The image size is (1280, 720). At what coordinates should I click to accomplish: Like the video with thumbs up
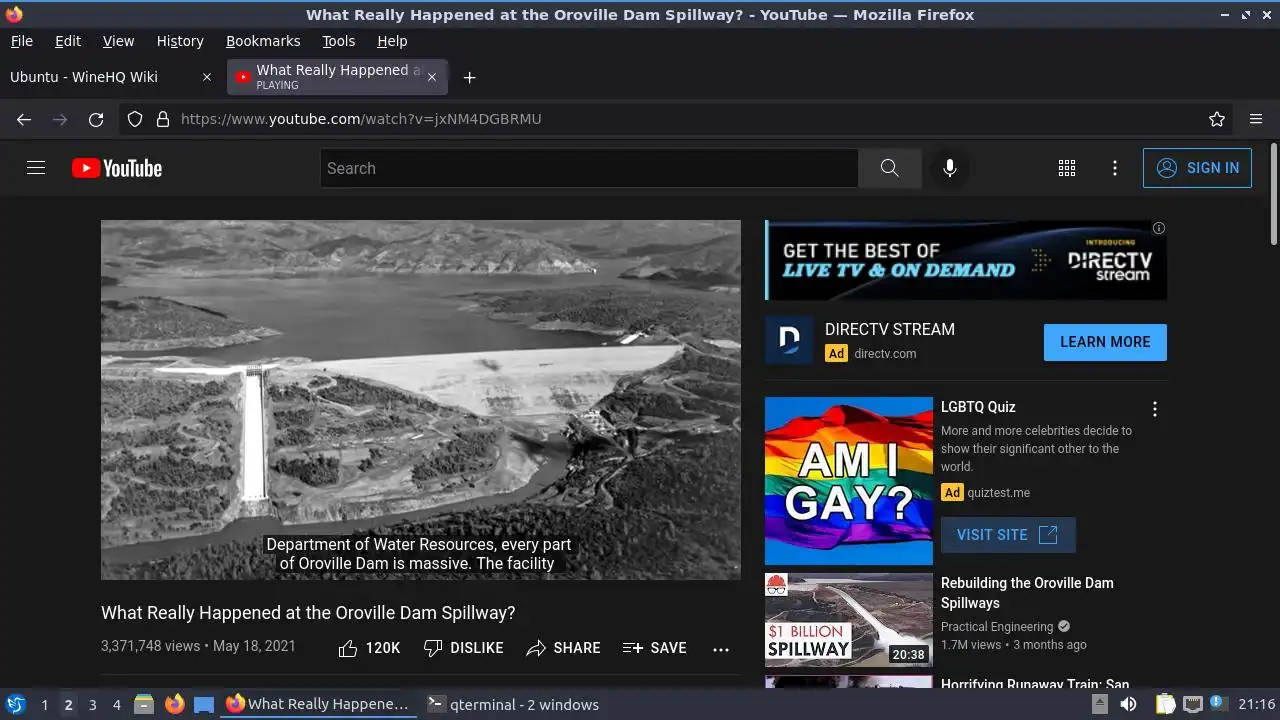(369, 648)
